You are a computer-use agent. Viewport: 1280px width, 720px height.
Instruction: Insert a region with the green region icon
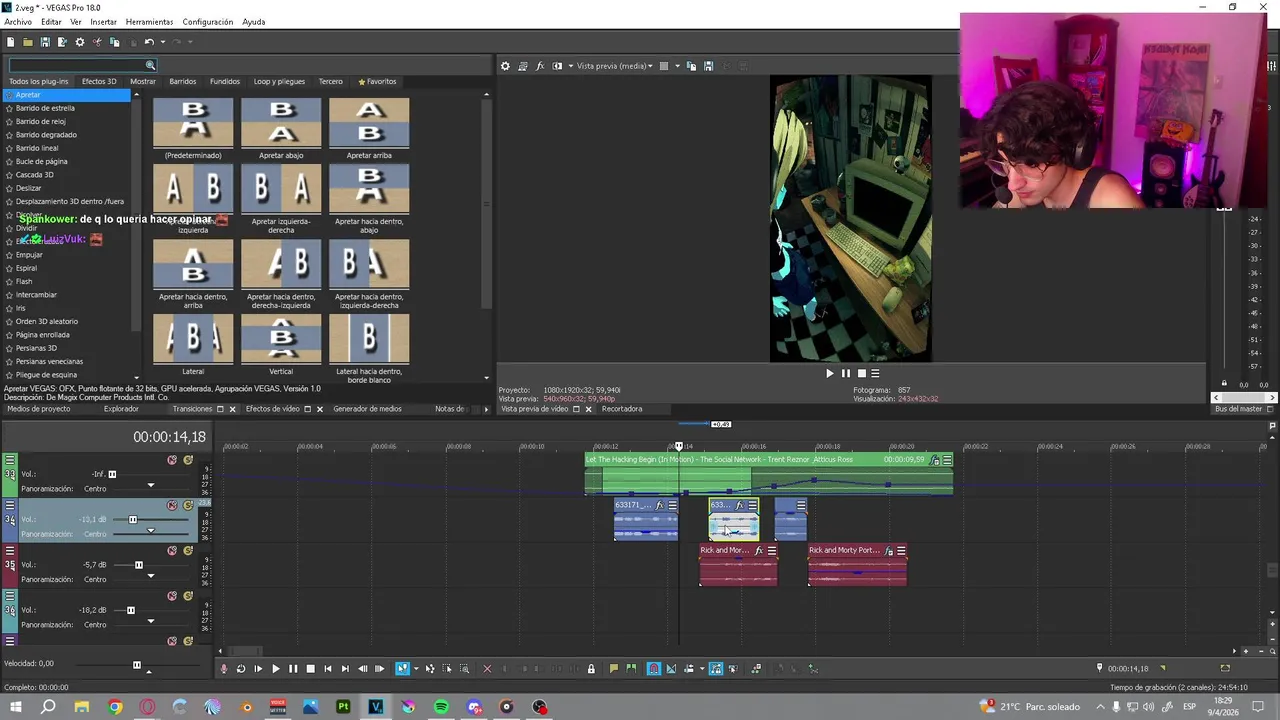631,669
